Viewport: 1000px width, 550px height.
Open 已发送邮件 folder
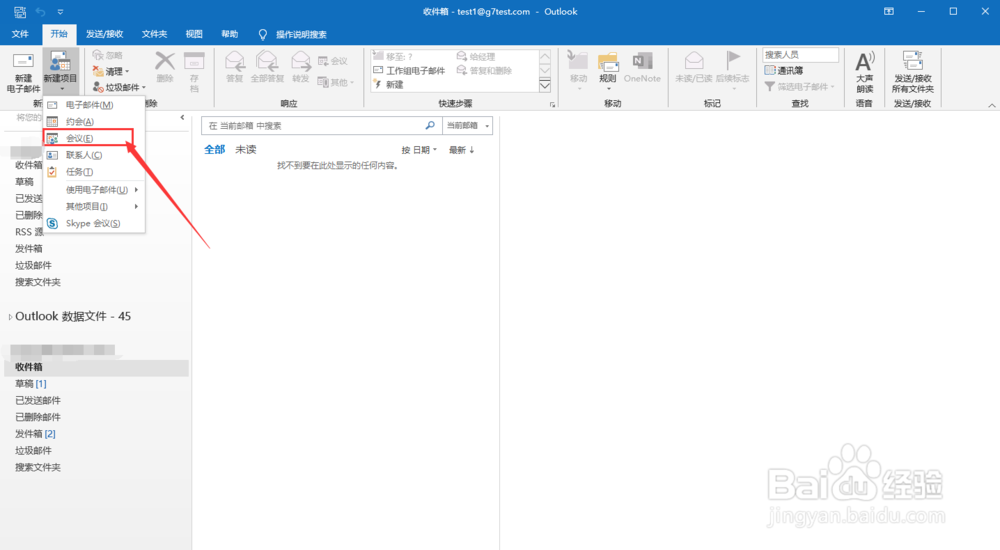tap(38, 400)
